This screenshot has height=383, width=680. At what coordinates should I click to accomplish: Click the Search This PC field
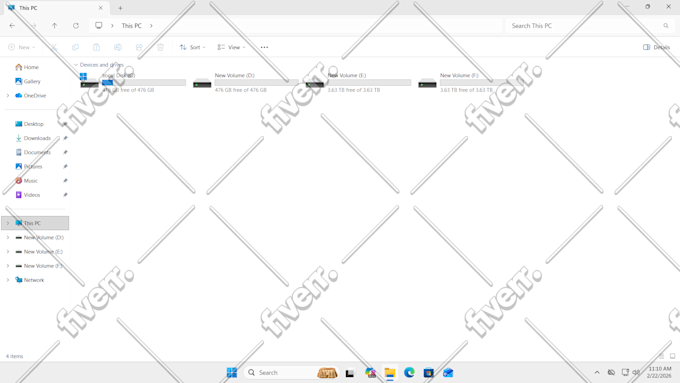tap(590, 26)
